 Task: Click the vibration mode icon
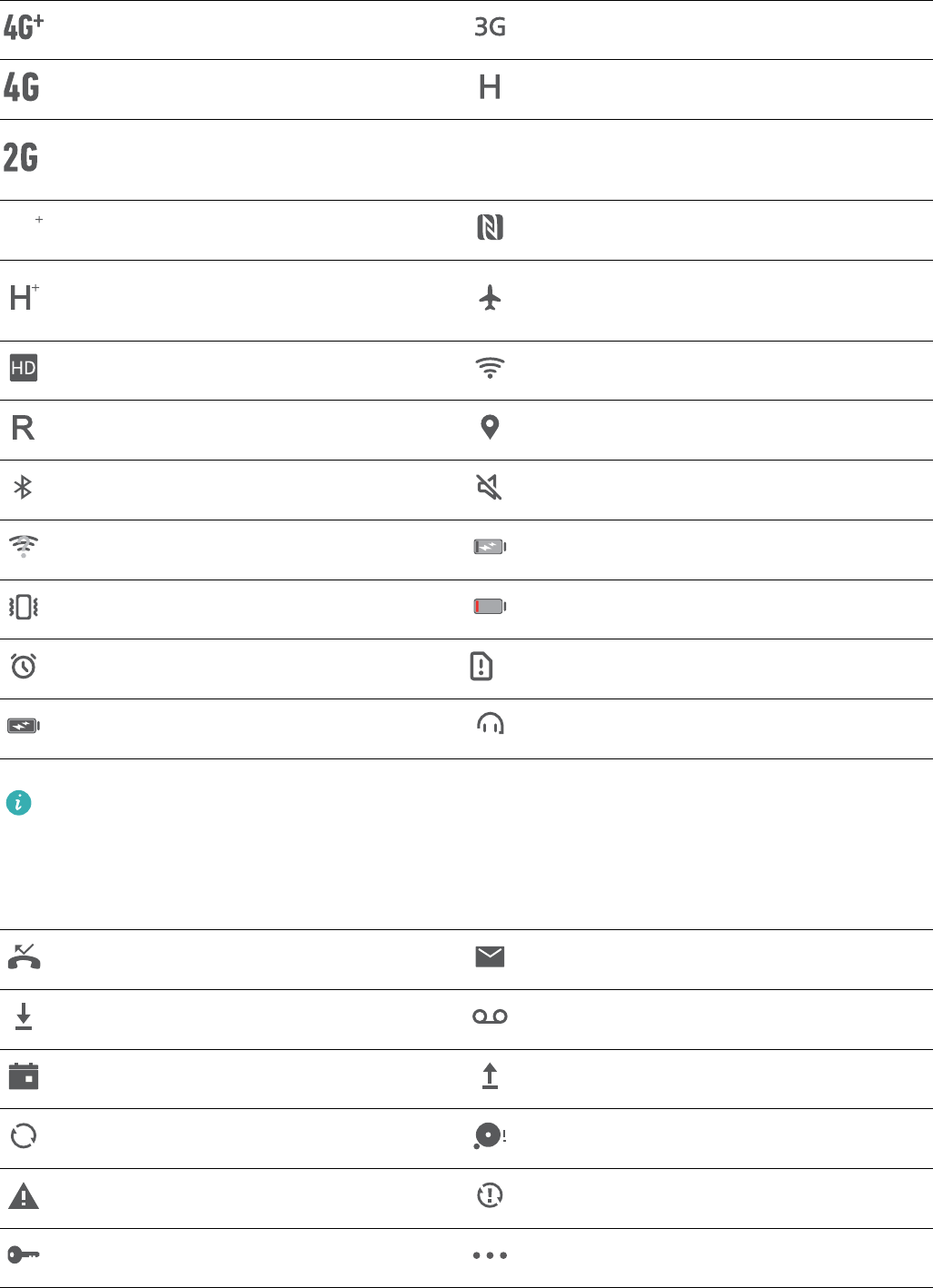pos(24,607)
